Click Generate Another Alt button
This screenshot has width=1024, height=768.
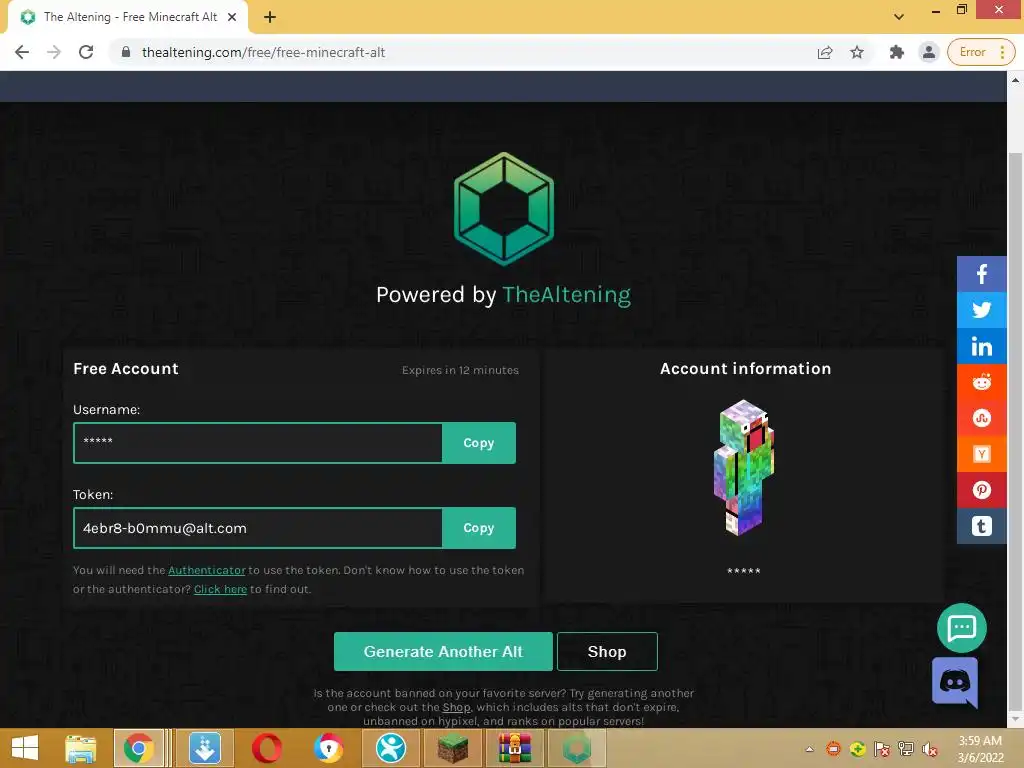(x=443, y=651)
